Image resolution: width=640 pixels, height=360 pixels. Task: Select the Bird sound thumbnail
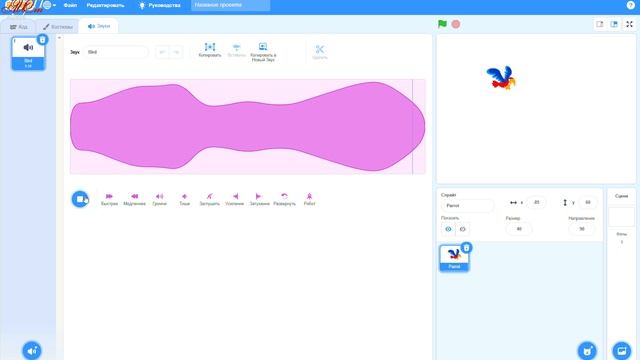coord(28,54)
